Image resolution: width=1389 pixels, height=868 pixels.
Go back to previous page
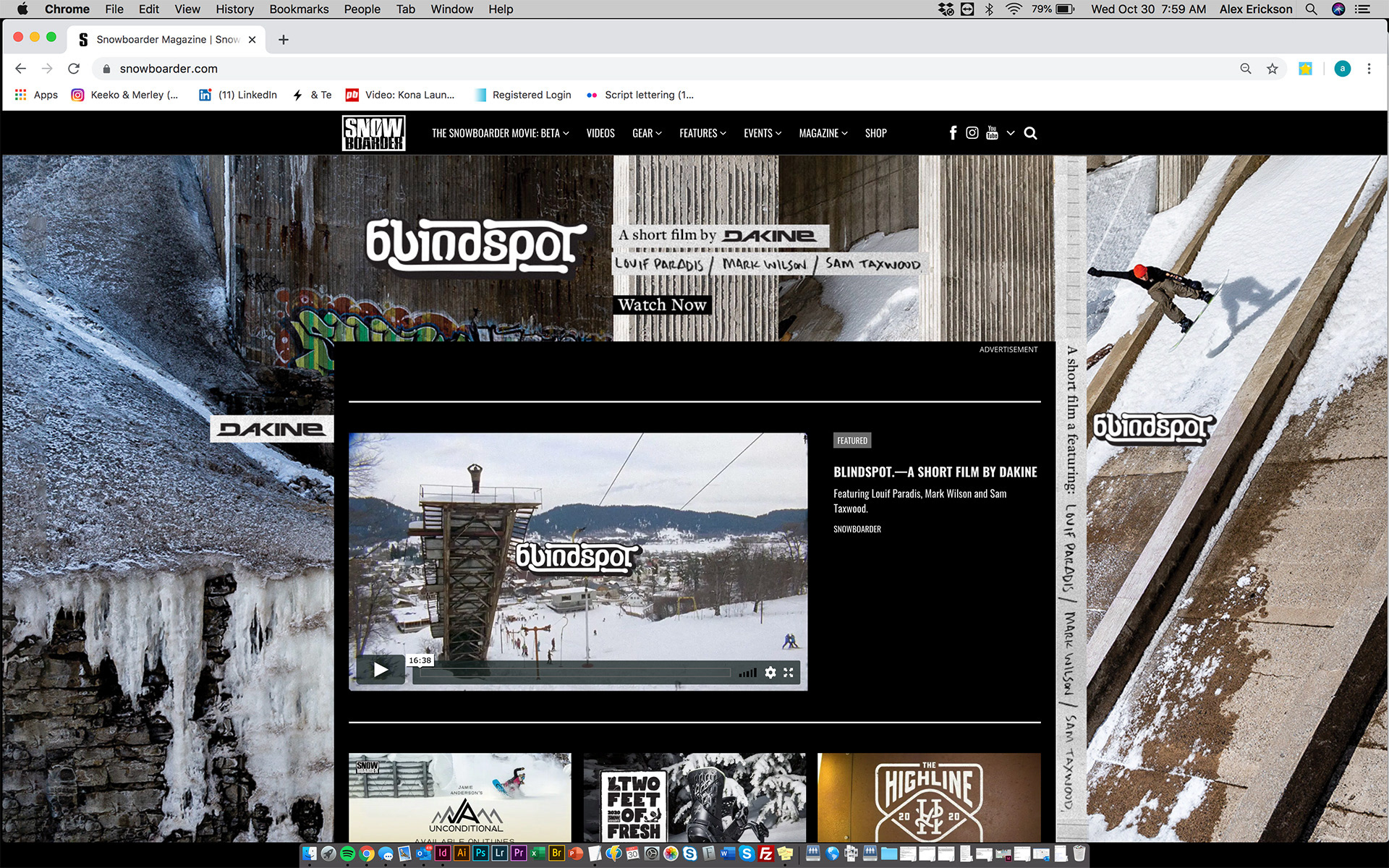tap(21, 69)
